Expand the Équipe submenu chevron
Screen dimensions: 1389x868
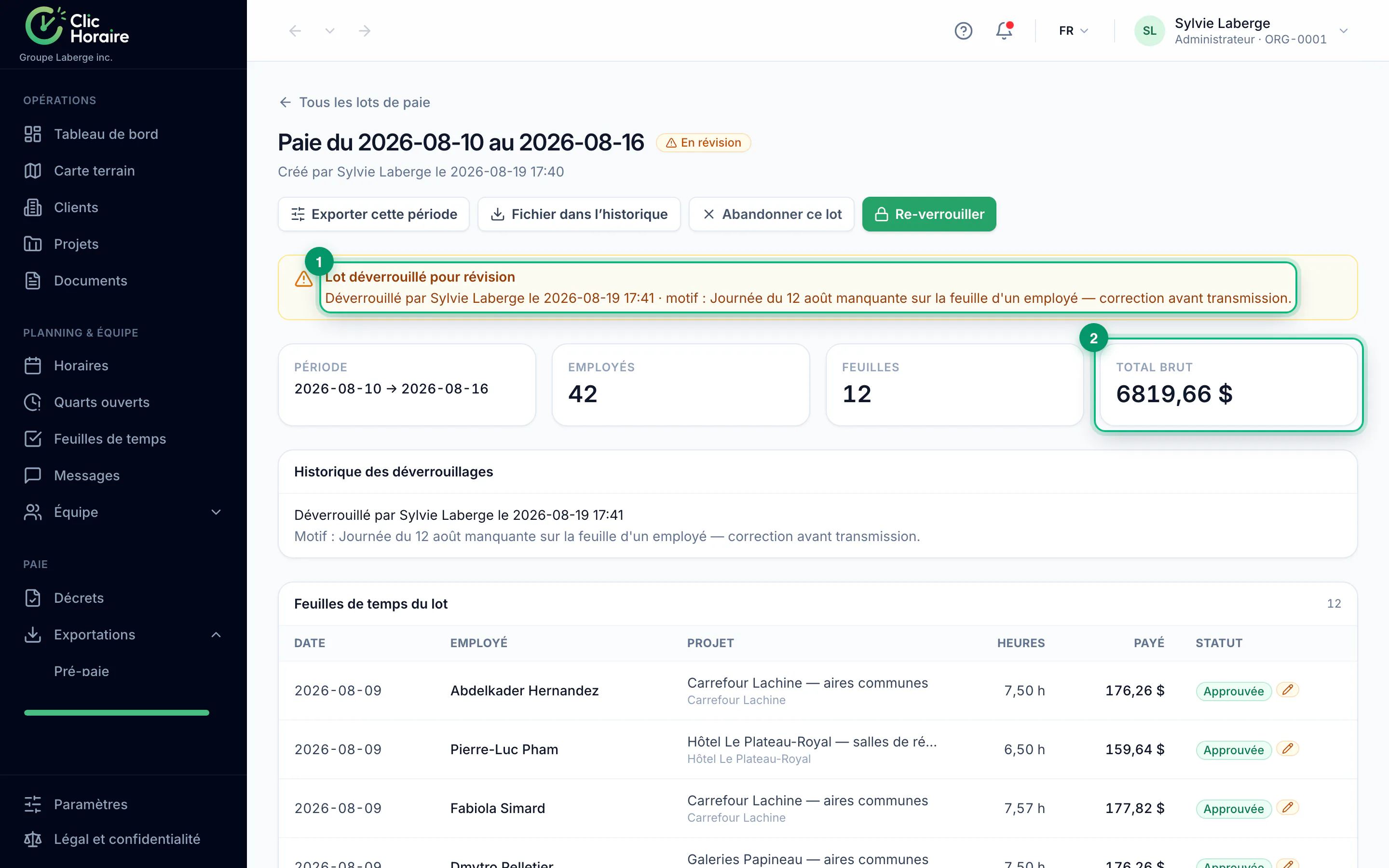pyautogui.click(x=216, y=512)
